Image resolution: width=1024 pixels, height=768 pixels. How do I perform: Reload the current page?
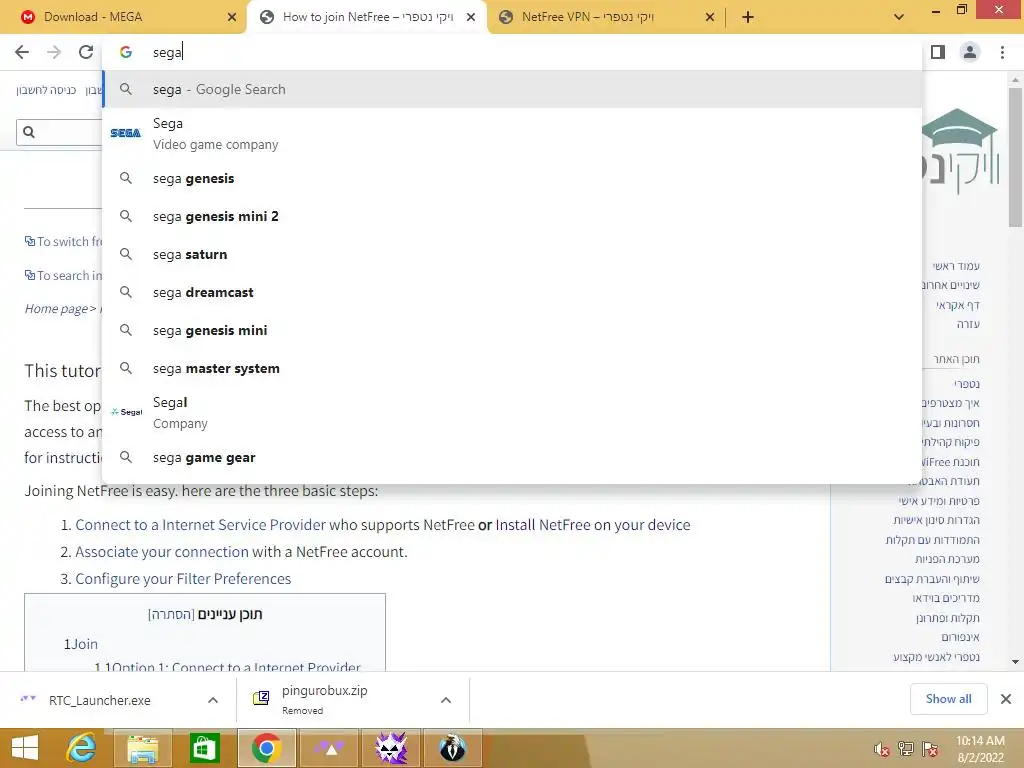coord(86,52)
